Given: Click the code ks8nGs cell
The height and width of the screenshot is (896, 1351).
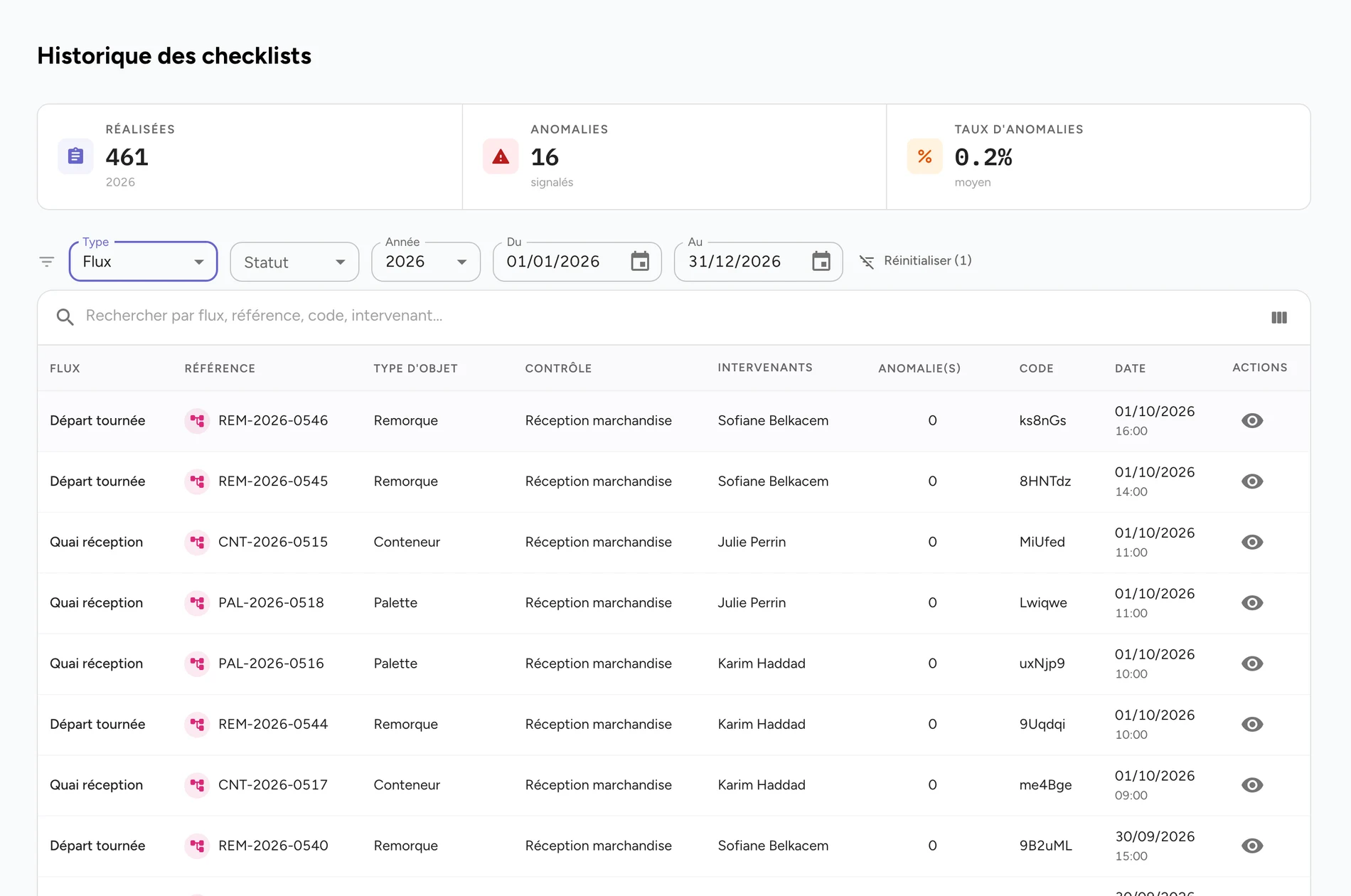Looking at the screenshot, I should (x=1042, y=421).
